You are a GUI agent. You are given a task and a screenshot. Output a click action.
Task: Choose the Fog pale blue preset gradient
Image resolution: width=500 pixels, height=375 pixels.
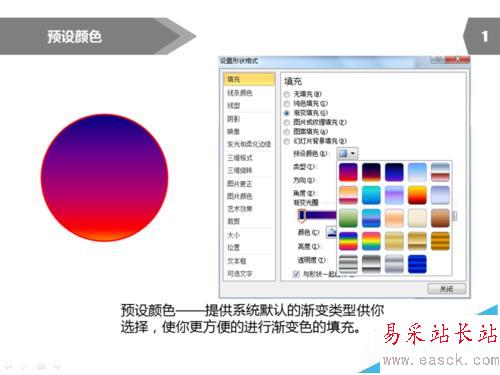pyautogui.click(x=440, y=195)
